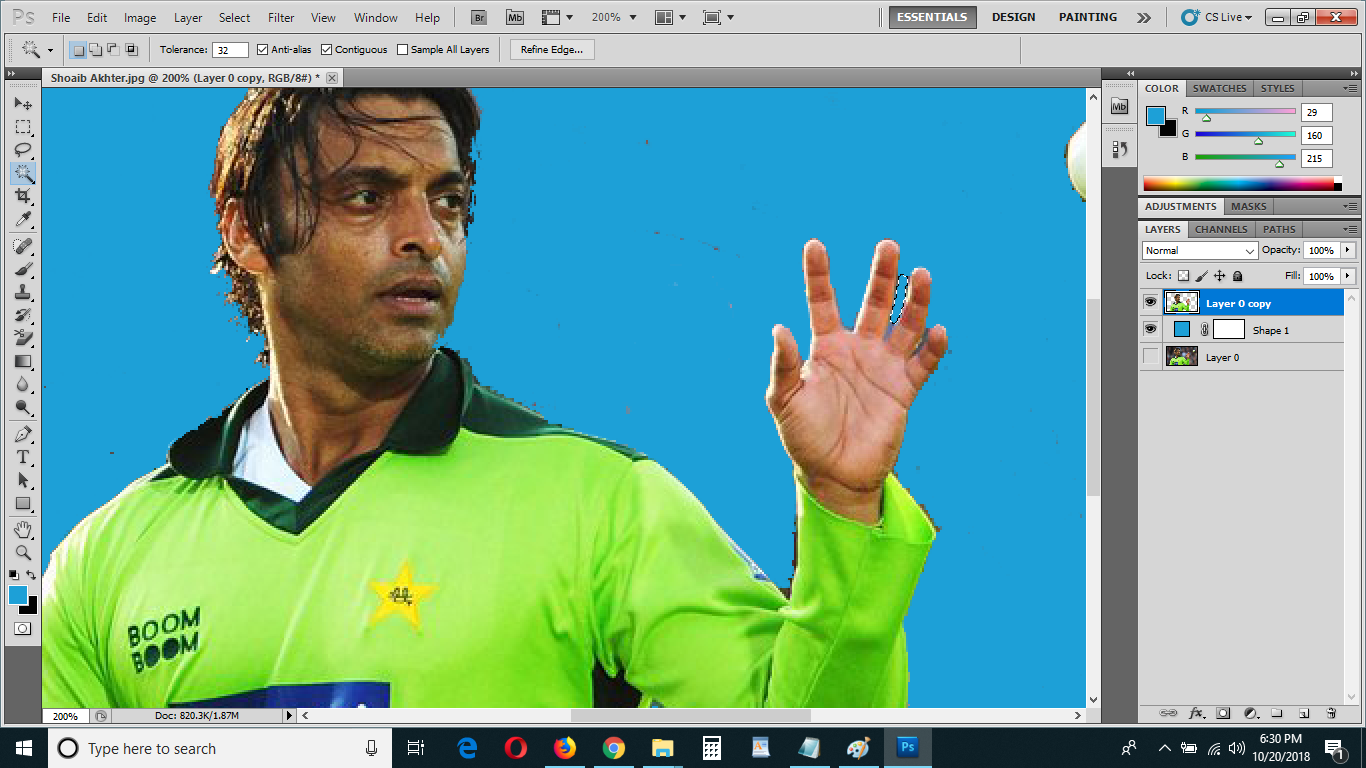Select the Eraser tool

[x=22, y=338]
